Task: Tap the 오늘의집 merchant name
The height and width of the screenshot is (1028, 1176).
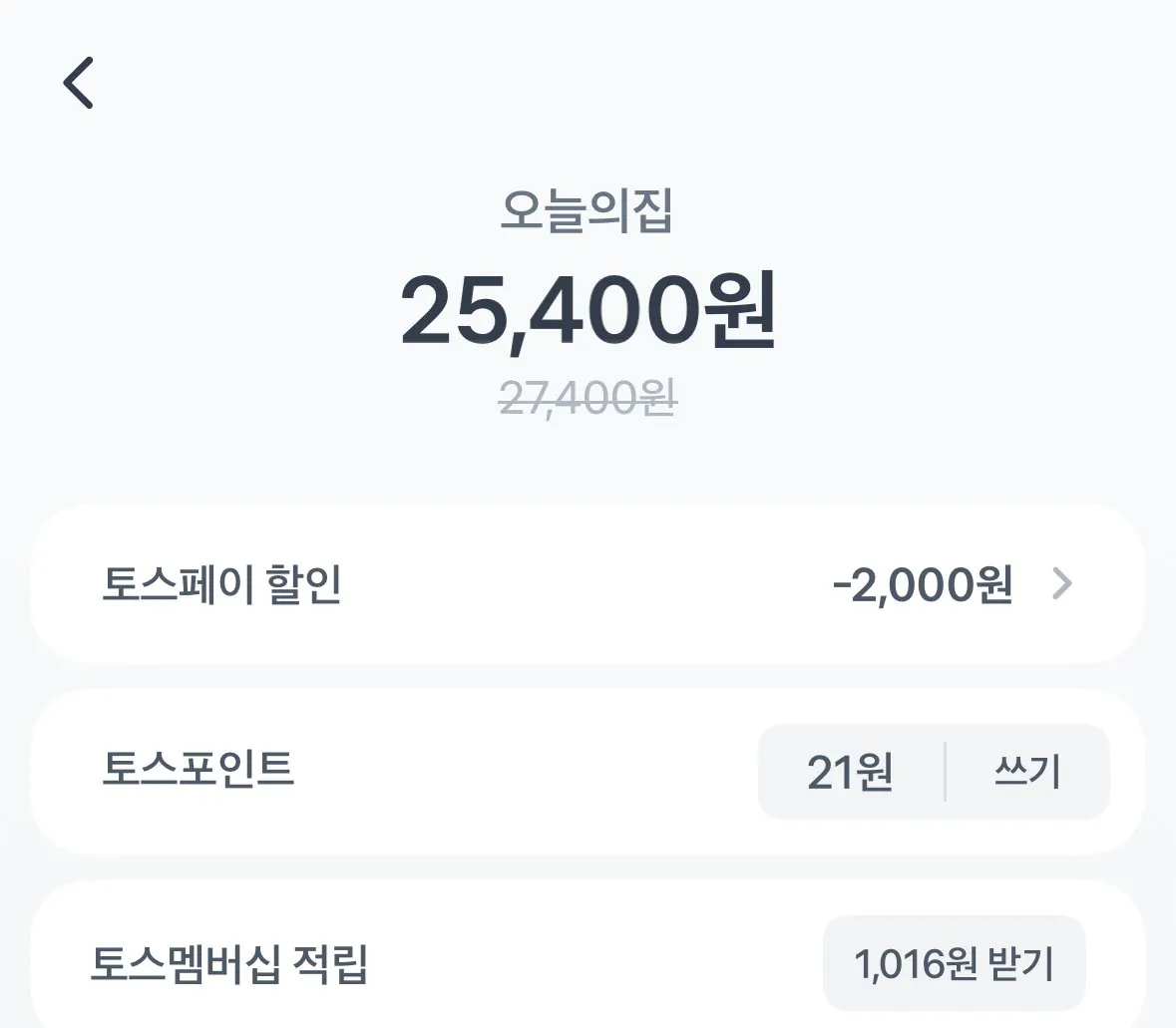Action: [x=588, y=209]
